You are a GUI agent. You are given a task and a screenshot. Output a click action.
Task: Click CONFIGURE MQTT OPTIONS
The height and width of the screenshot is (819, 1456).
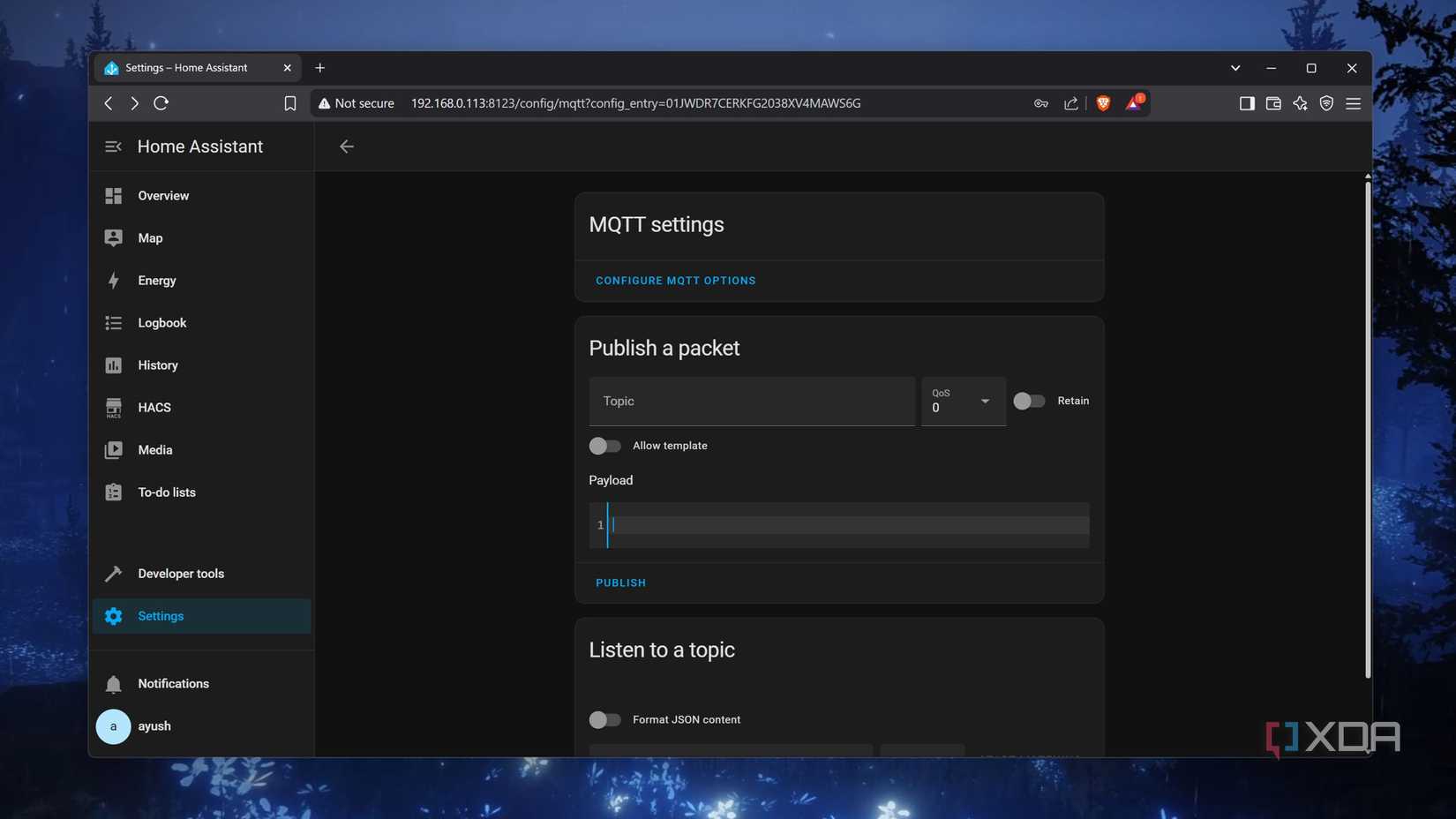point(676,281)
